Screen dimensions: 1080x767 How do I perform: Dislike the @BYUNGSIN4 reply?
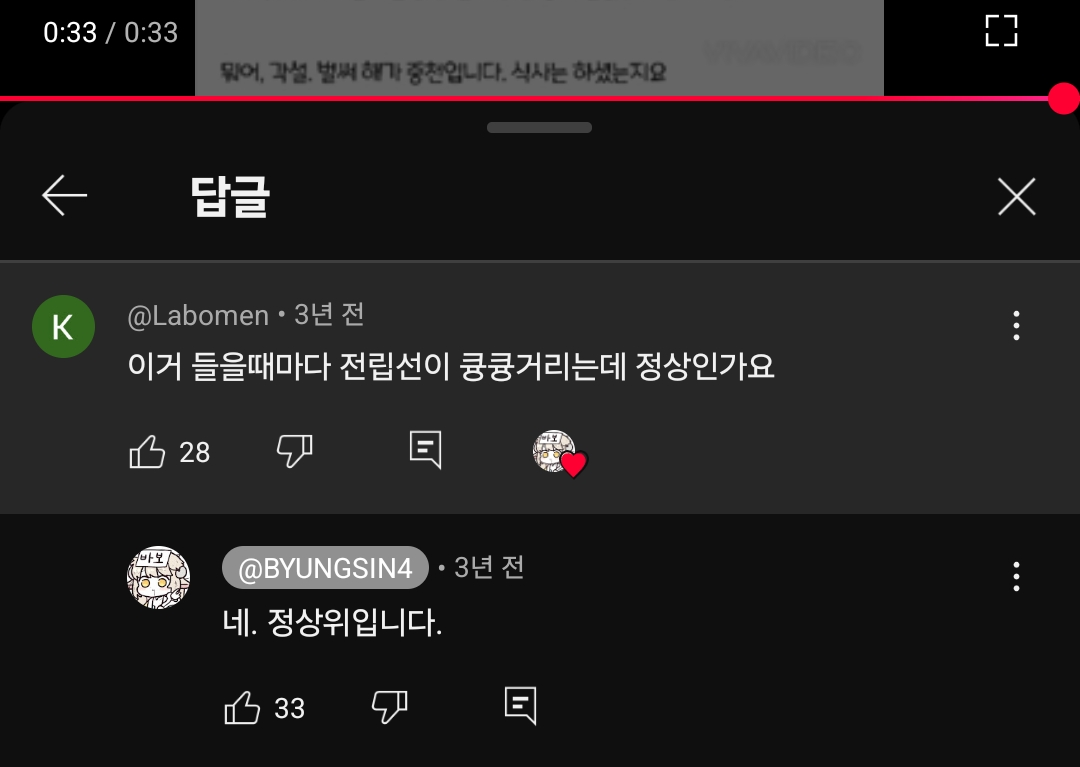coord(390,708)
